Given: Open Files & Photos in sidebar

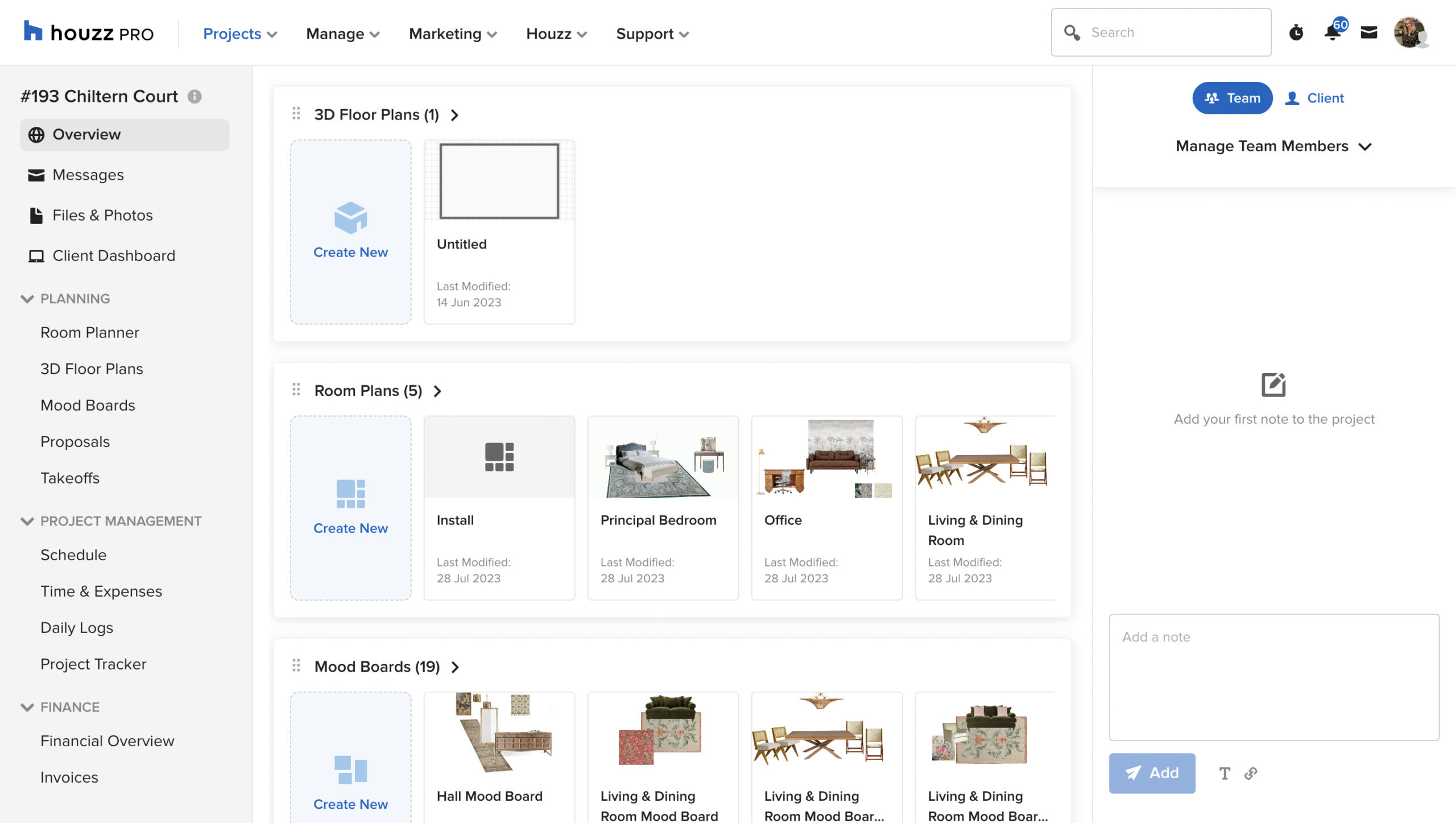Looking at the screenshot, I should pos(102,215).
